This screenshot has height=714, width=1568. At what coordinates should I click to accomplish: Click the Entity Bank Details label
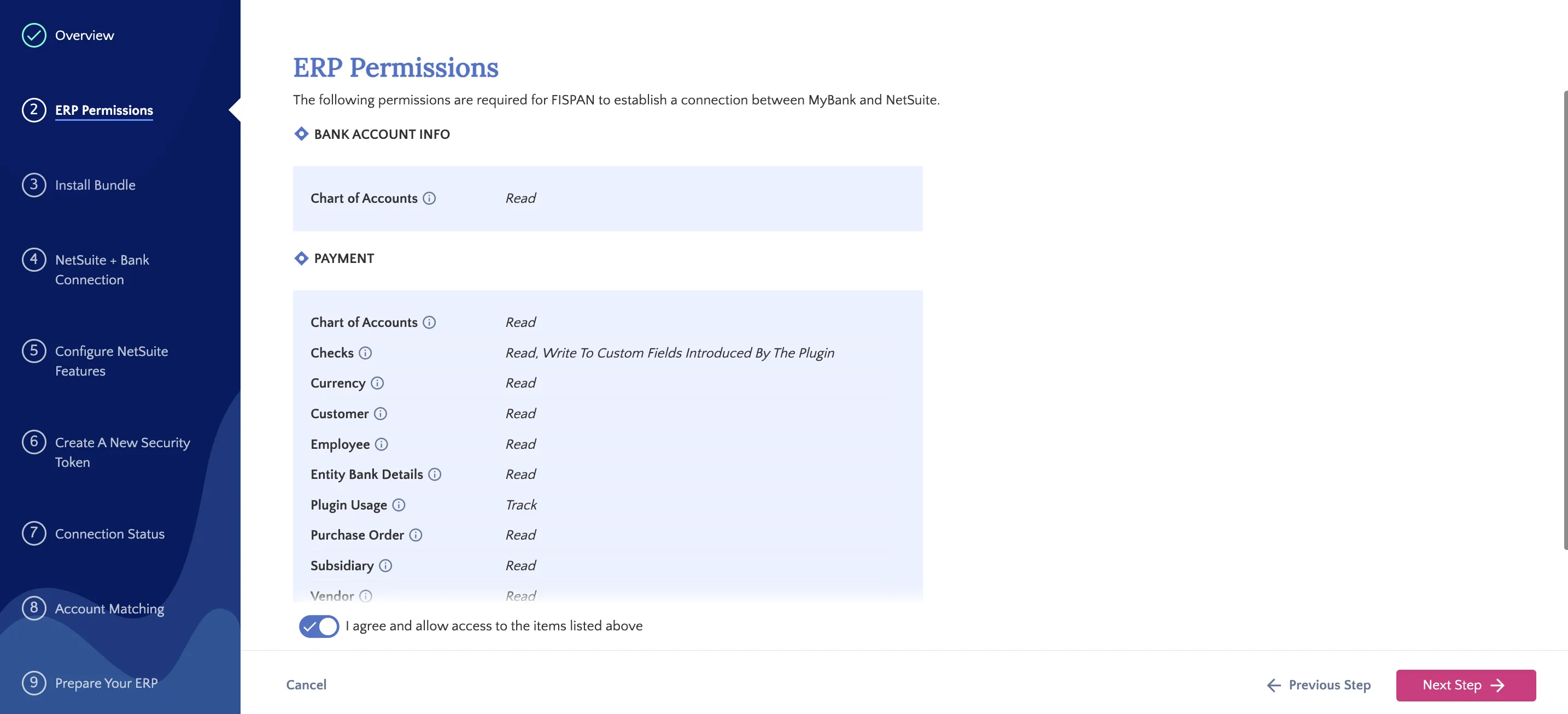[x=366, y=474]
